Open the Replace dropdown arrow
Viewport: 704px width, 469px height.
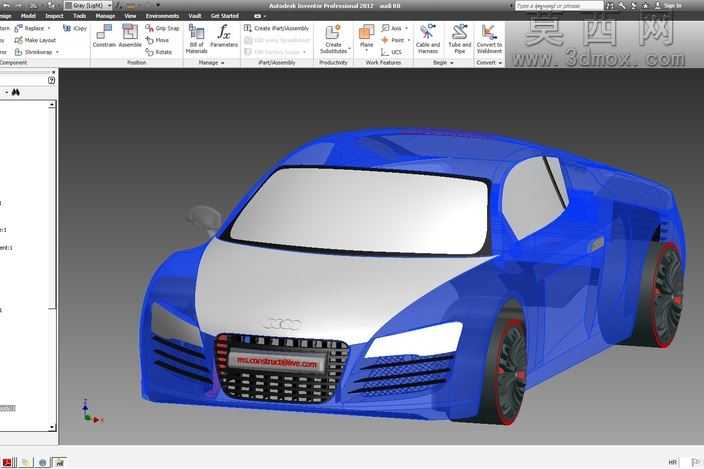coord(49,28)
